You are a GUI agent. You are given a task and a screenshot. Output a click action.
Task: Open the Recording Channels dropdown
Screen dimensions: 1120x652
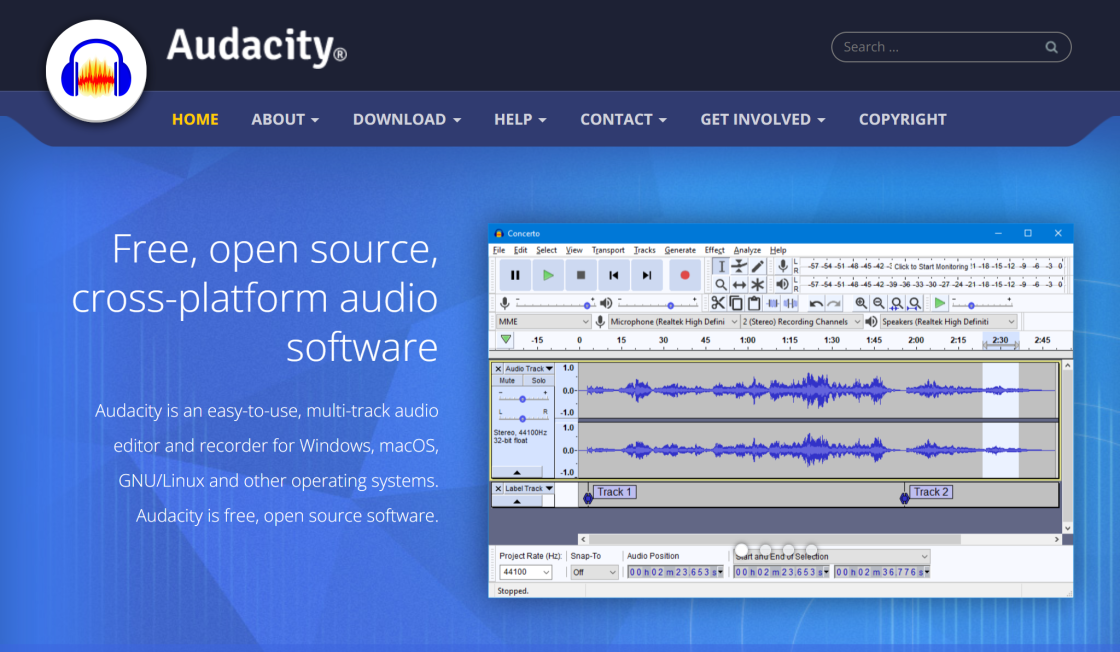pyautogui.click(x=802, y=321)
